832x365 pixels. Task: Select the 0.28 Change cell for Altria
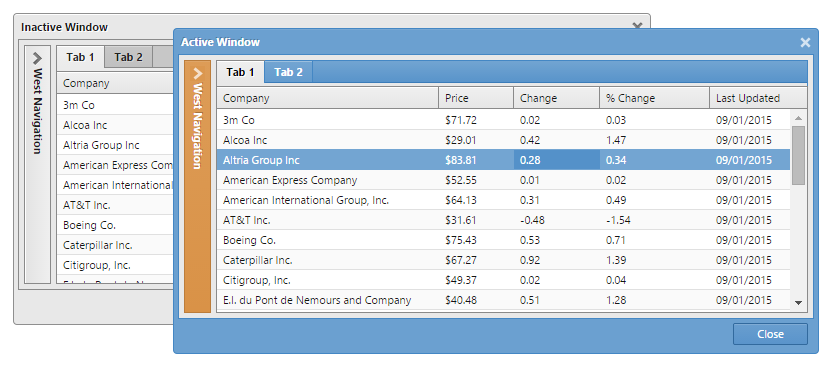coord(556,160)
